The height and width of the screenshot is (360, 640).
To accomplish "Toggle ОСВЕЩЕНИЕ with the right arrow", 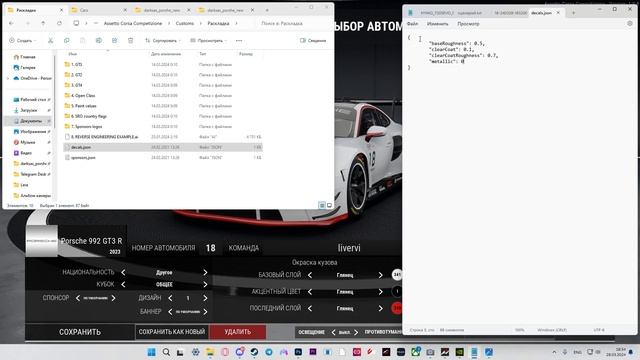I will point(356,332).
